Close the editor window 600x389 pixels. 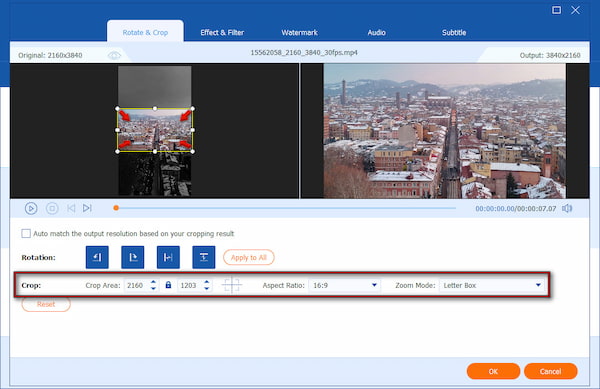coord(575,10)
